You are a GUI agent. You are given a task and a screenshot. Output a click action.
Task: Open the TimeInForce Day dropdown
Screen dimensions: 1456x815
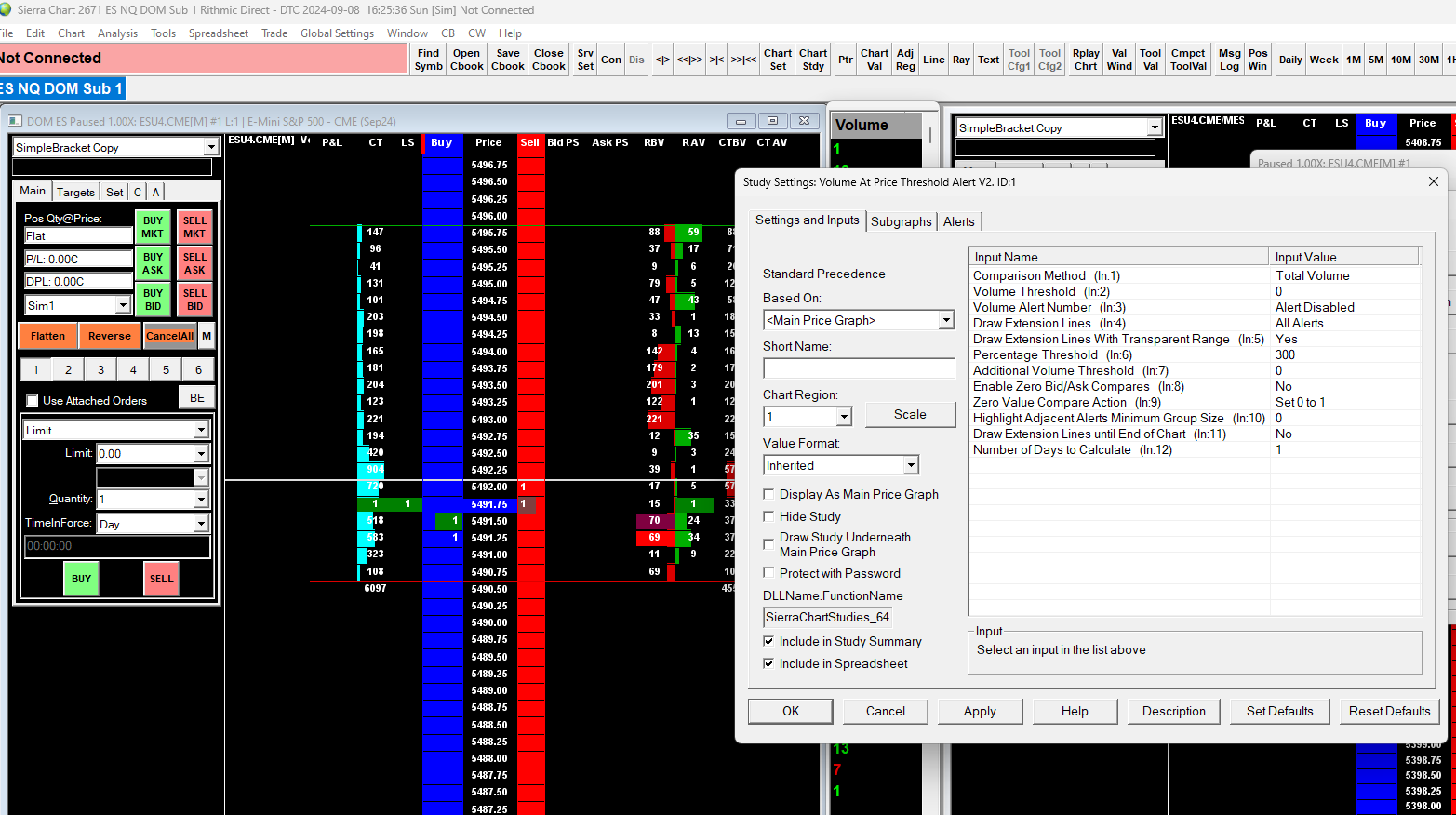201,524
